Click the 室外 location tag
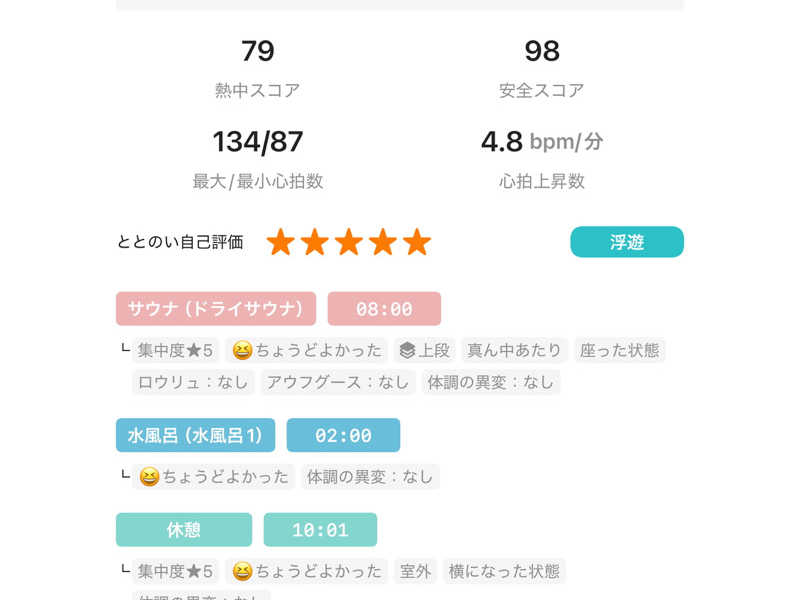Screen dimensions: 800x600 click(x=415, y=571)
